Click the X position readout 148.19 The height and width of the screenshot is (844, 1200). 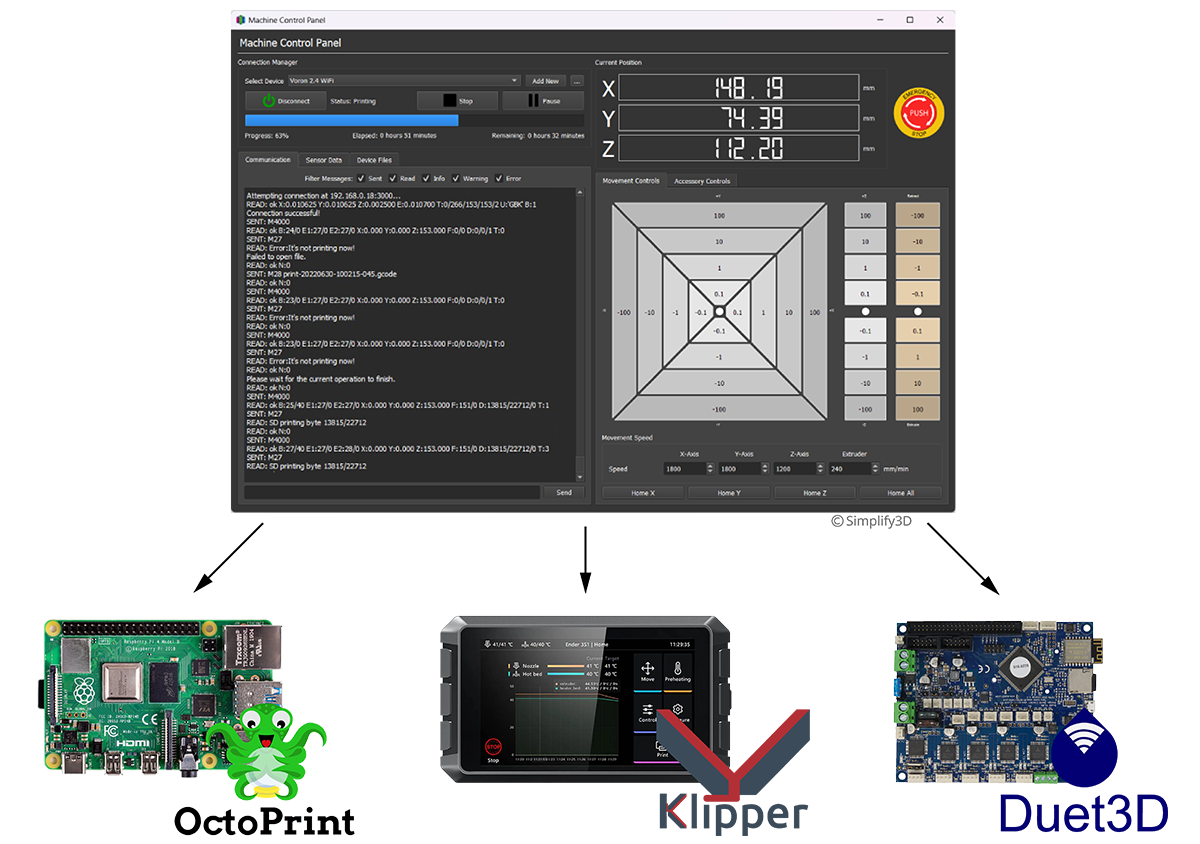[740, 88]
